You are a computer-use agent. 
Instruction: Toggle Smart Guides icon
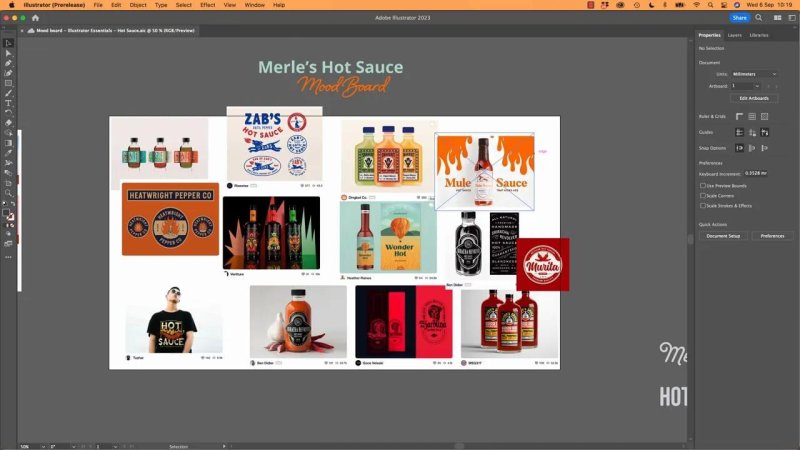coord(764,132)
